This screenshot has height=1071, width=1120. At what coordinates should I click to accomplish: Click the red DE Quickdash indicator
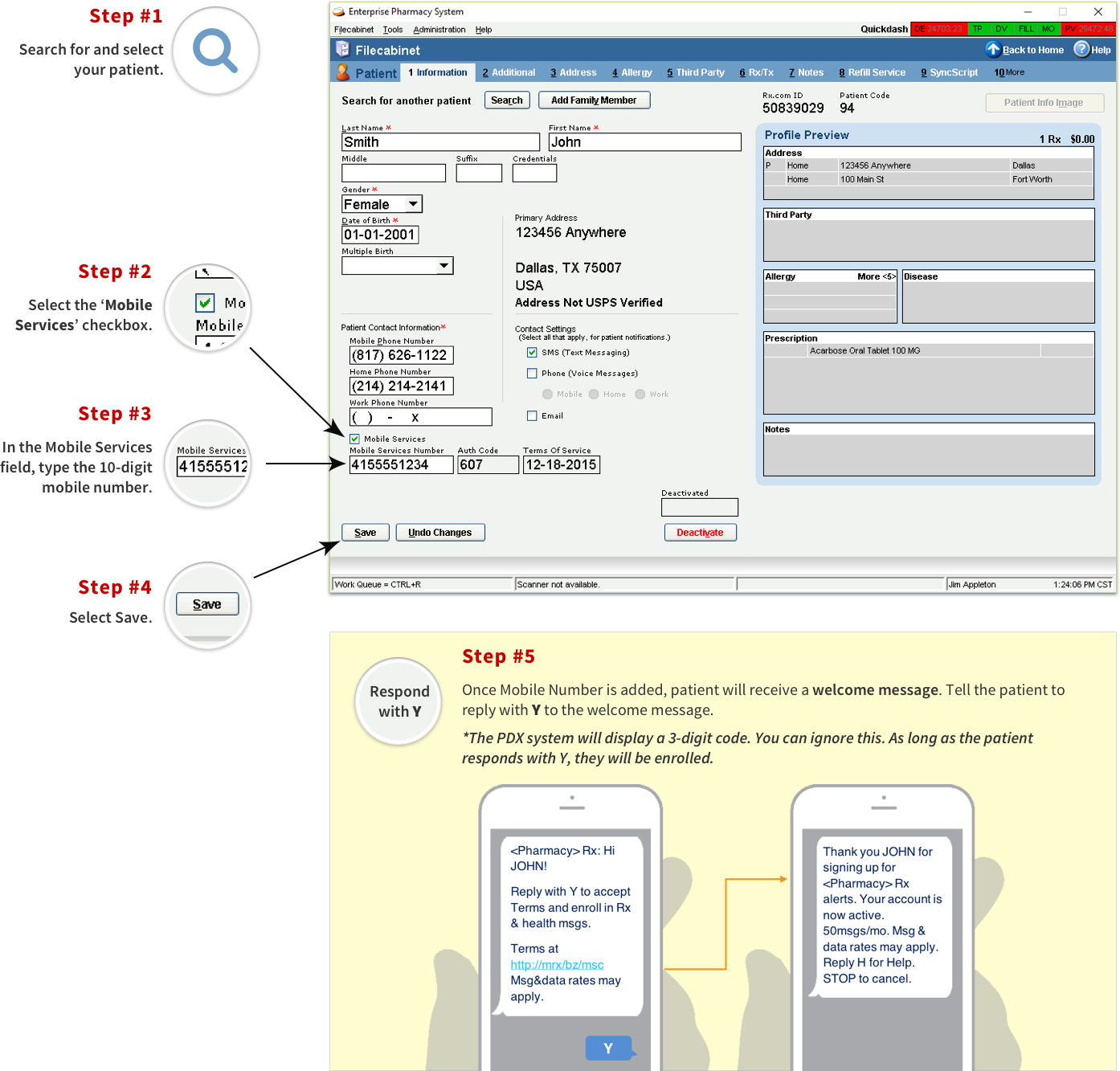point(939,29)
